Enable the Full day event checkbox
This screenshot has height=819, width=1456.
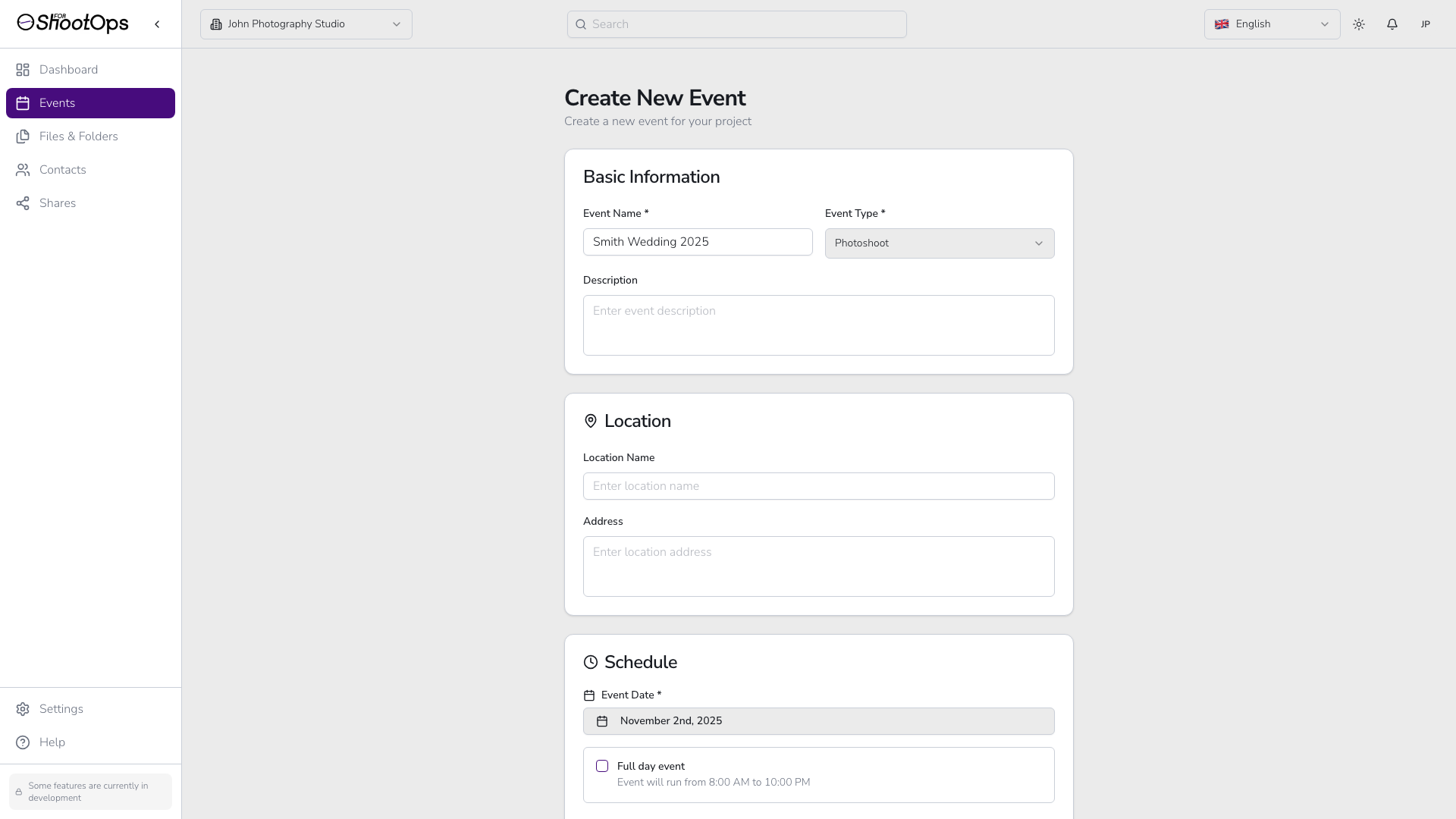602,766
